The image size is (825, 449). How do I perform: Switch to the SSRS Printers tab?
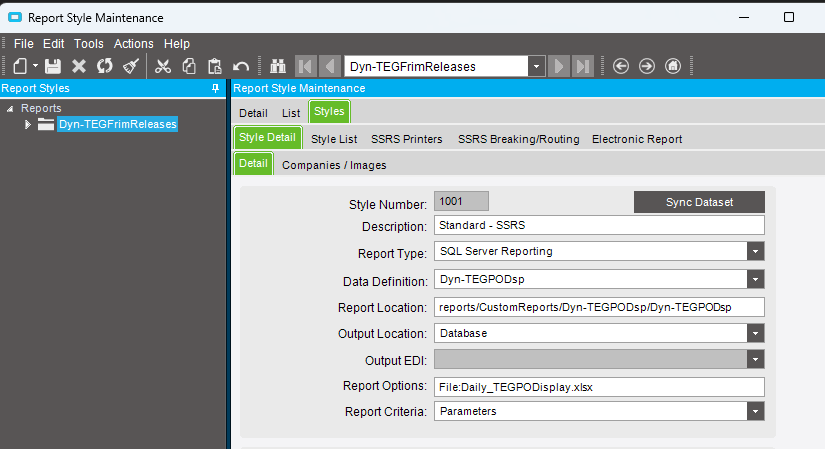(406, 139)
